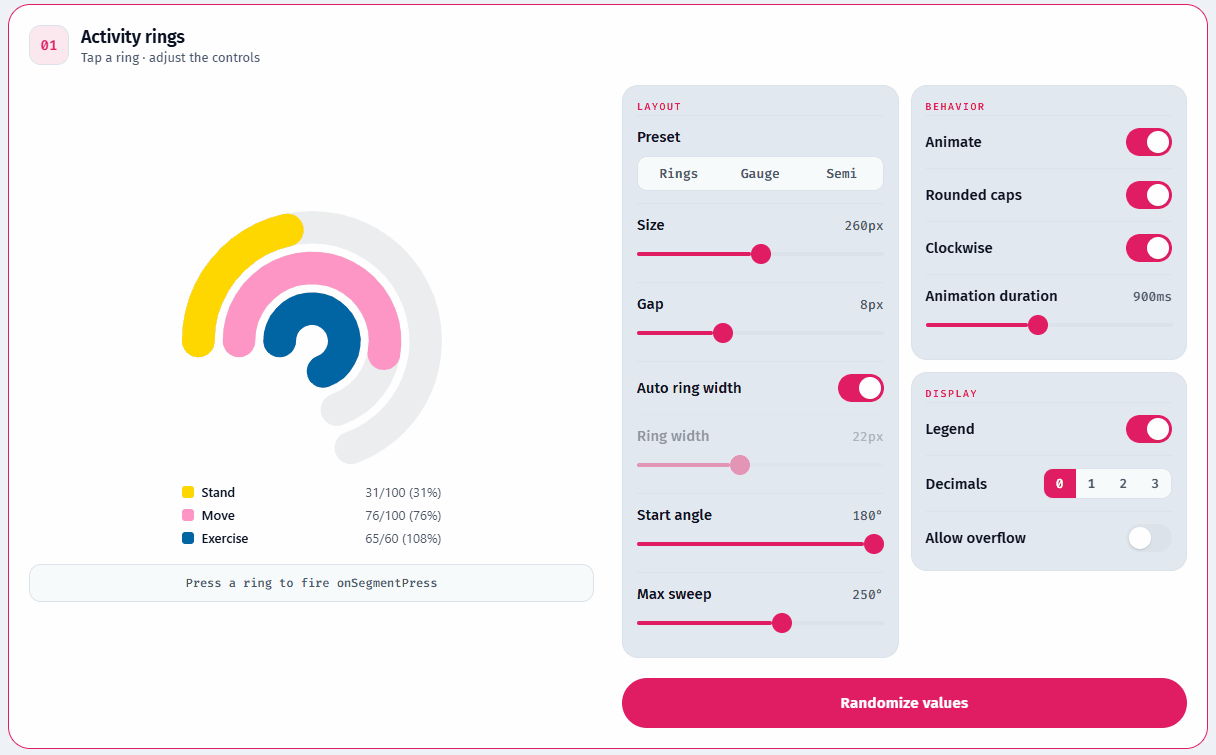Click the Randomize values button
This screenshot has width=1216, height=755.
click(904, 703)
